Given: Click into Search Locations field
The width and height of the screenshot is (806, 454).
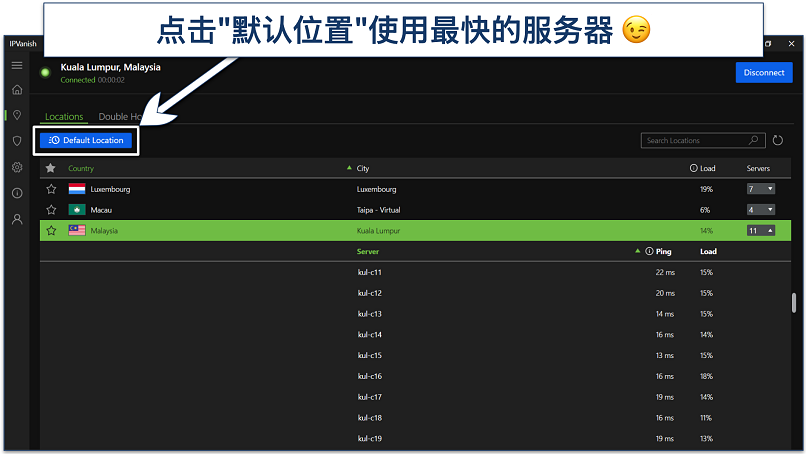Looking at the screenshot, I should 703,140.
